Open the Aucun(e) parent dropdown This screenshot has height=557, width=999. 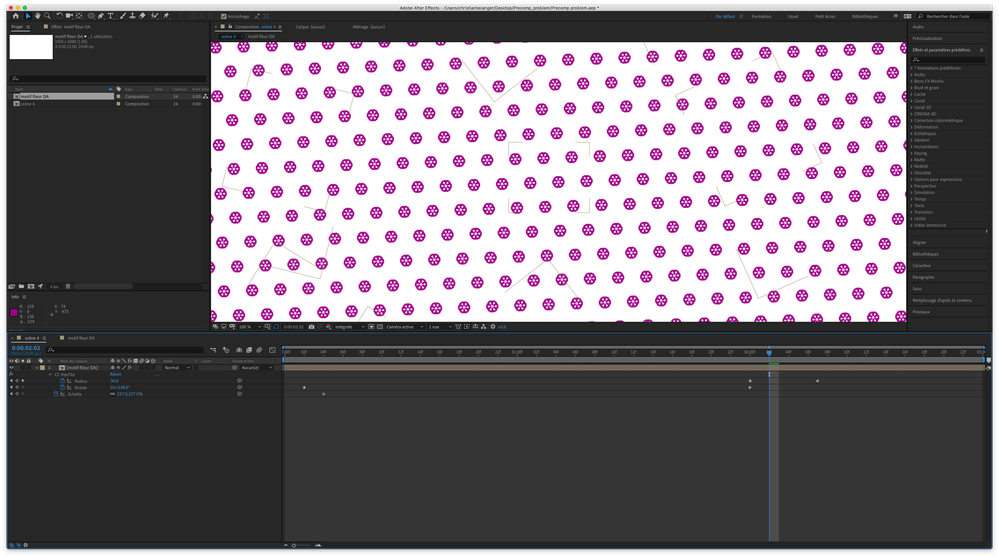(256, 368)
